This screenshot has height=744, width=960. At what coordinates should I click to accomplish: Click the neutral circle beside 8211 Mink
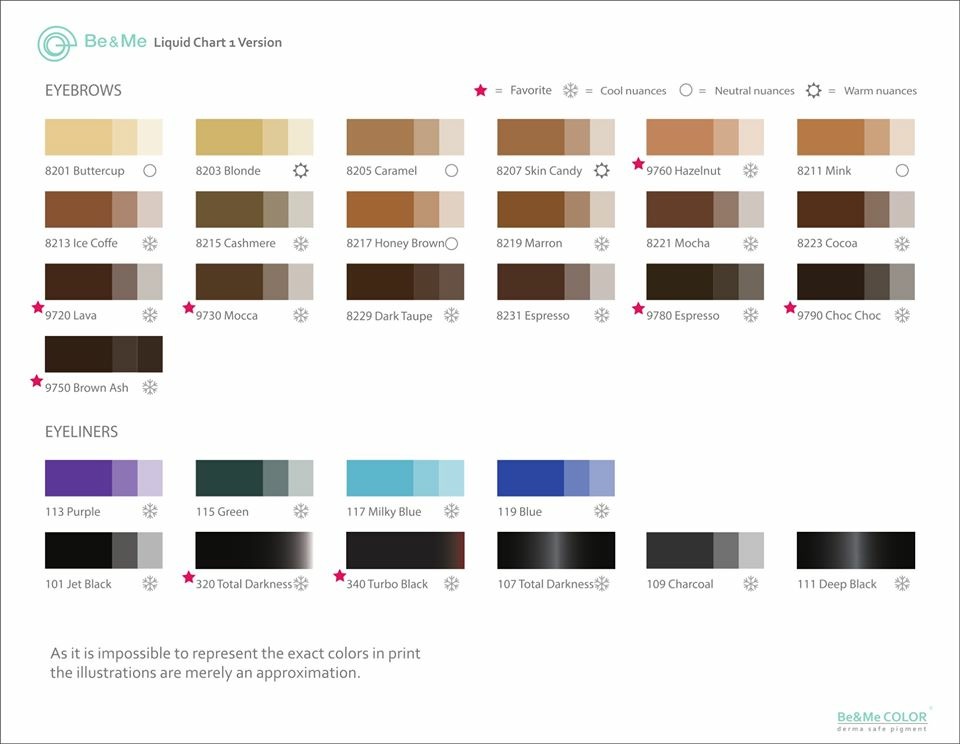click(x=902, y=171)
